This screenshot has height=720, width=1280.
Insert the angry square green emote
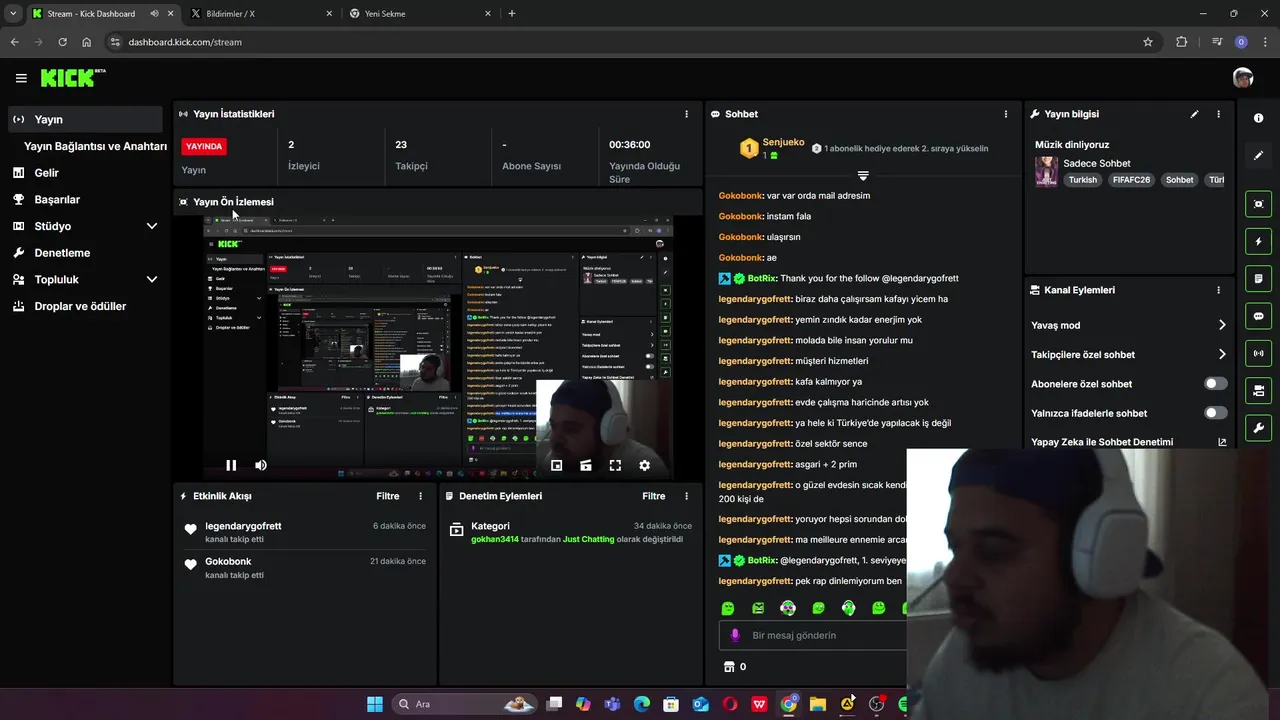pos(758,608)
